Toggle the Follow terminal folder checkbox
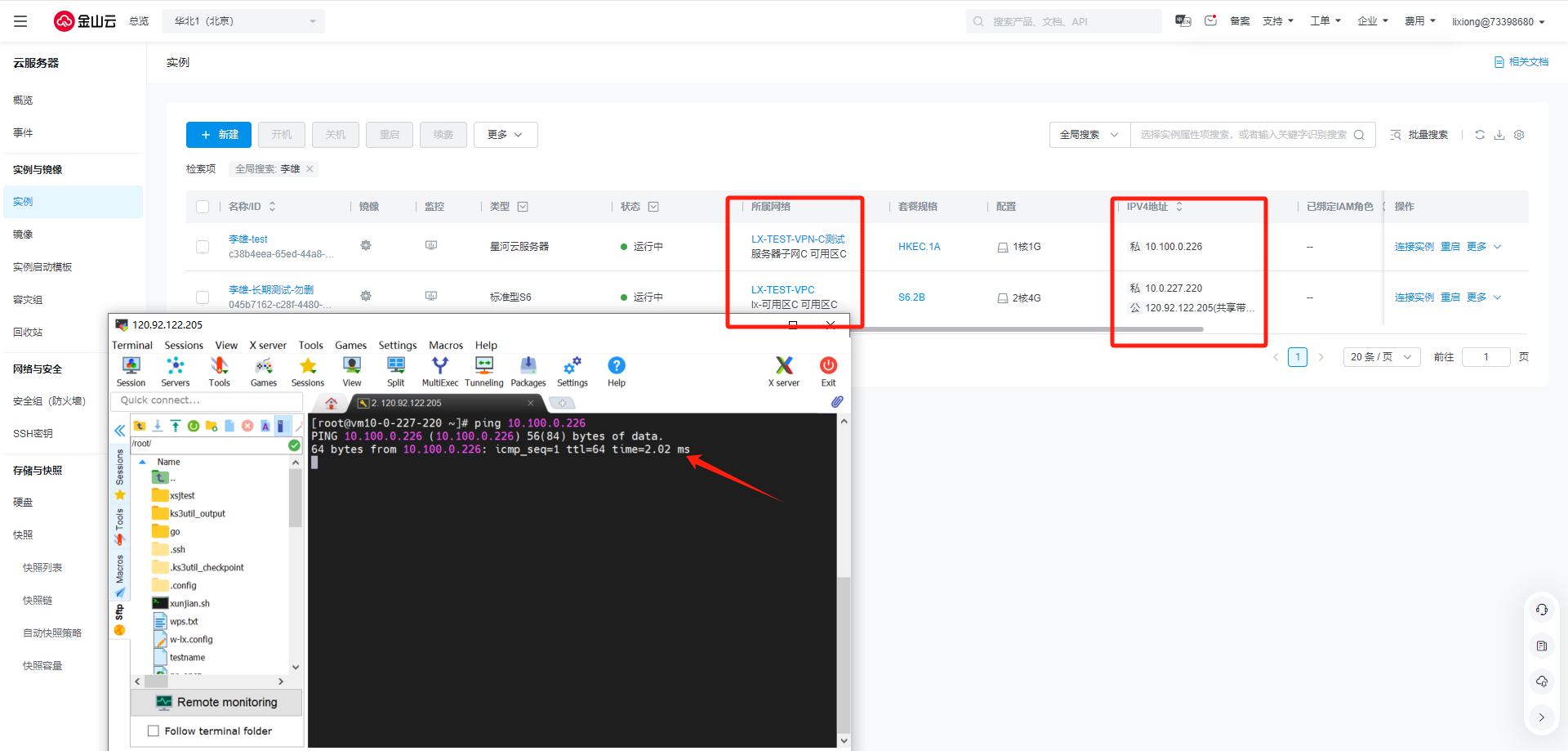This screenshot has width=1568, height=751. 154,731
